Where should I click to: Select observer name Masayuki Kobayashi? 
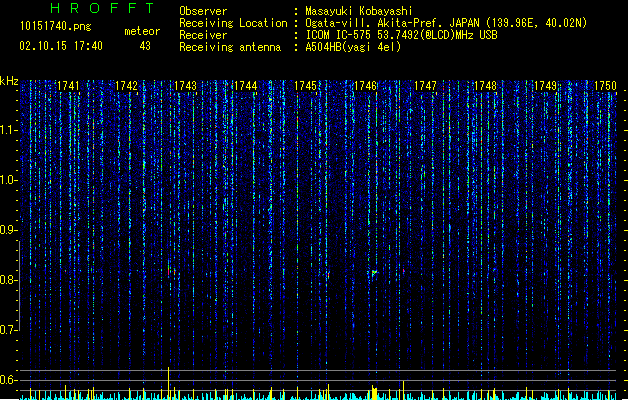tap(359, 11)
